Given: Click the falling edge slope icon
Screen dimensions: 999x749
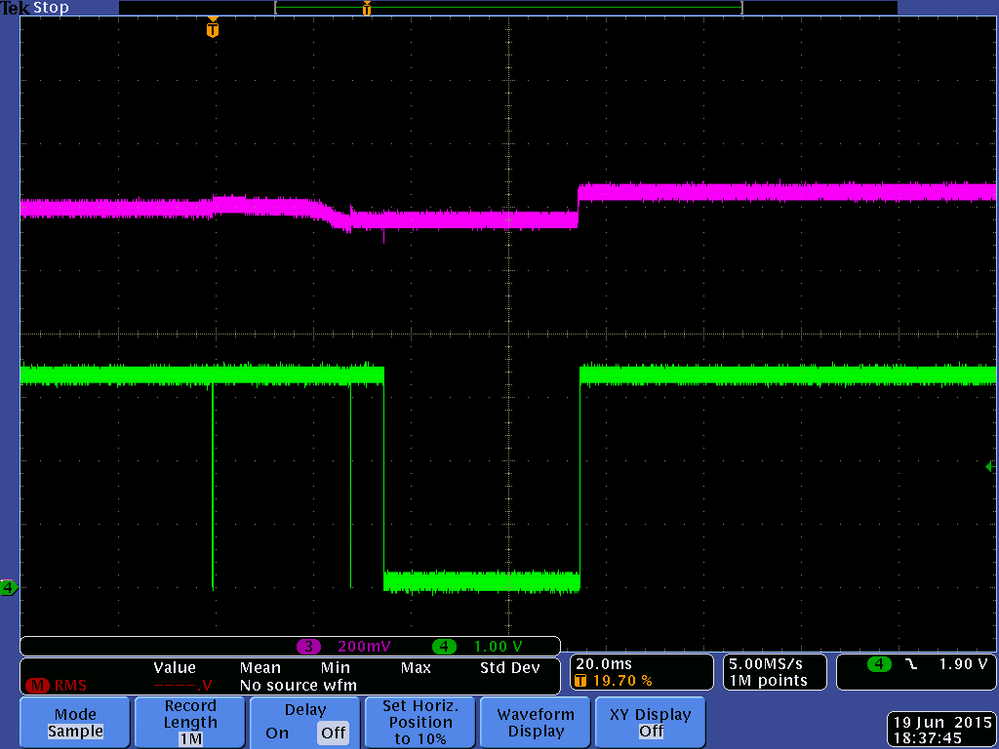Looking at the screenshot, I should click(911, 664).
